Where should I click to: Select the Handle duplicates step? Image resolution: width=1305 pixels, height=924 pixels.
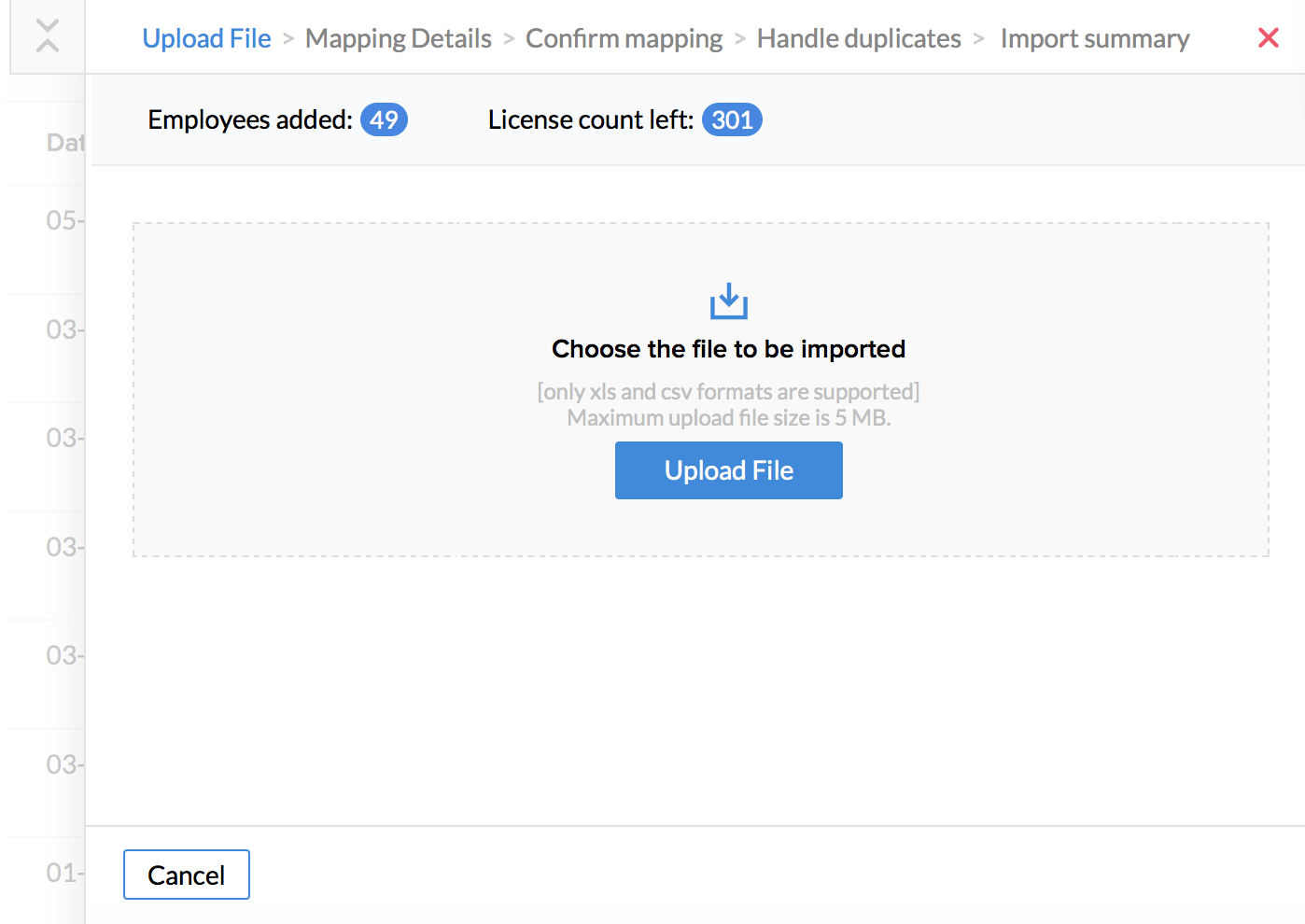[x=858, y=38]
